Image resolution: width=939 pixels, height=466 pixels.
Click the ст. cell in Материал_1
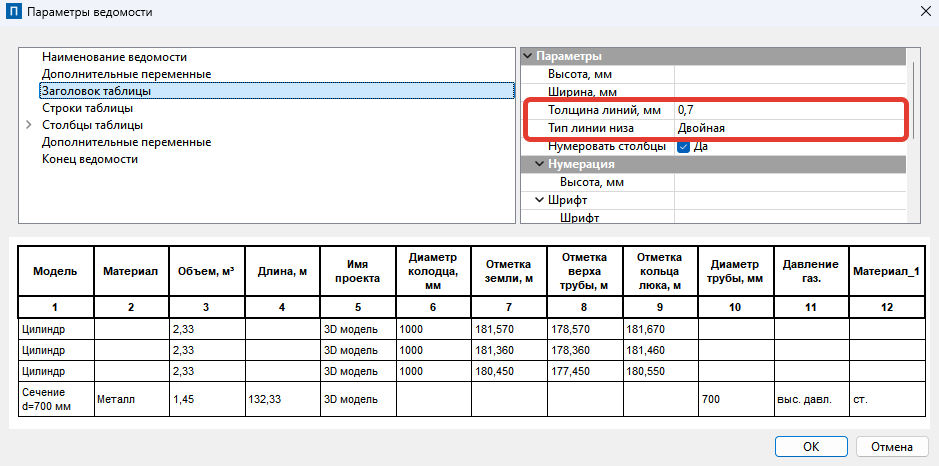(887, 400)
